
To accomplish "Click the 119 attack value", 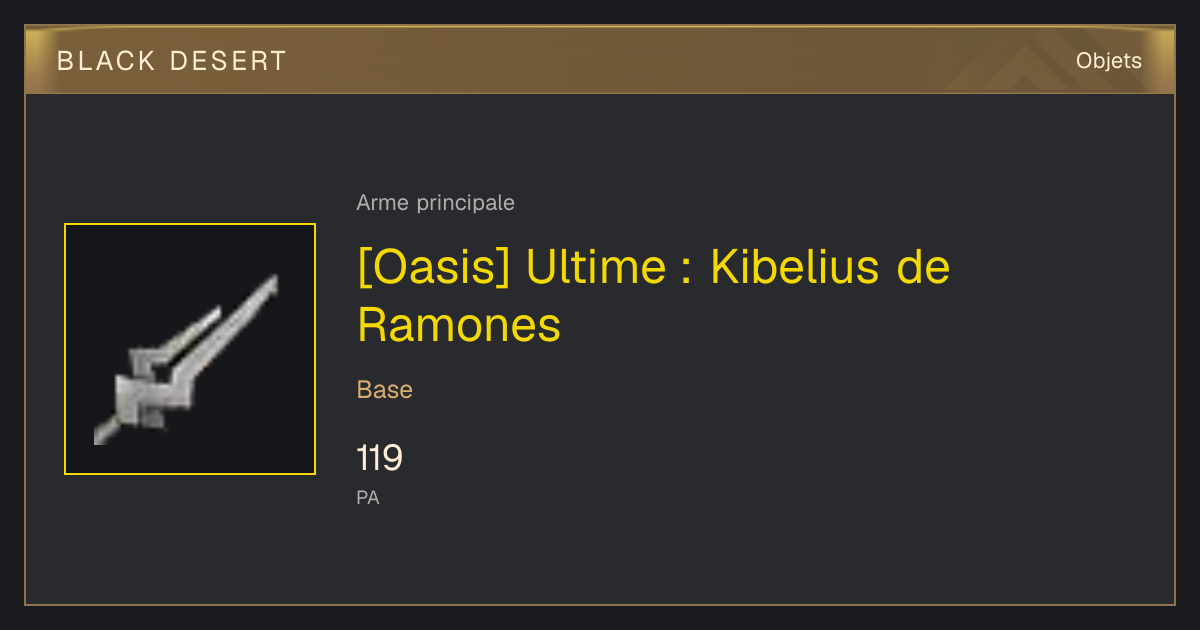I will click(x=380, y=458).
